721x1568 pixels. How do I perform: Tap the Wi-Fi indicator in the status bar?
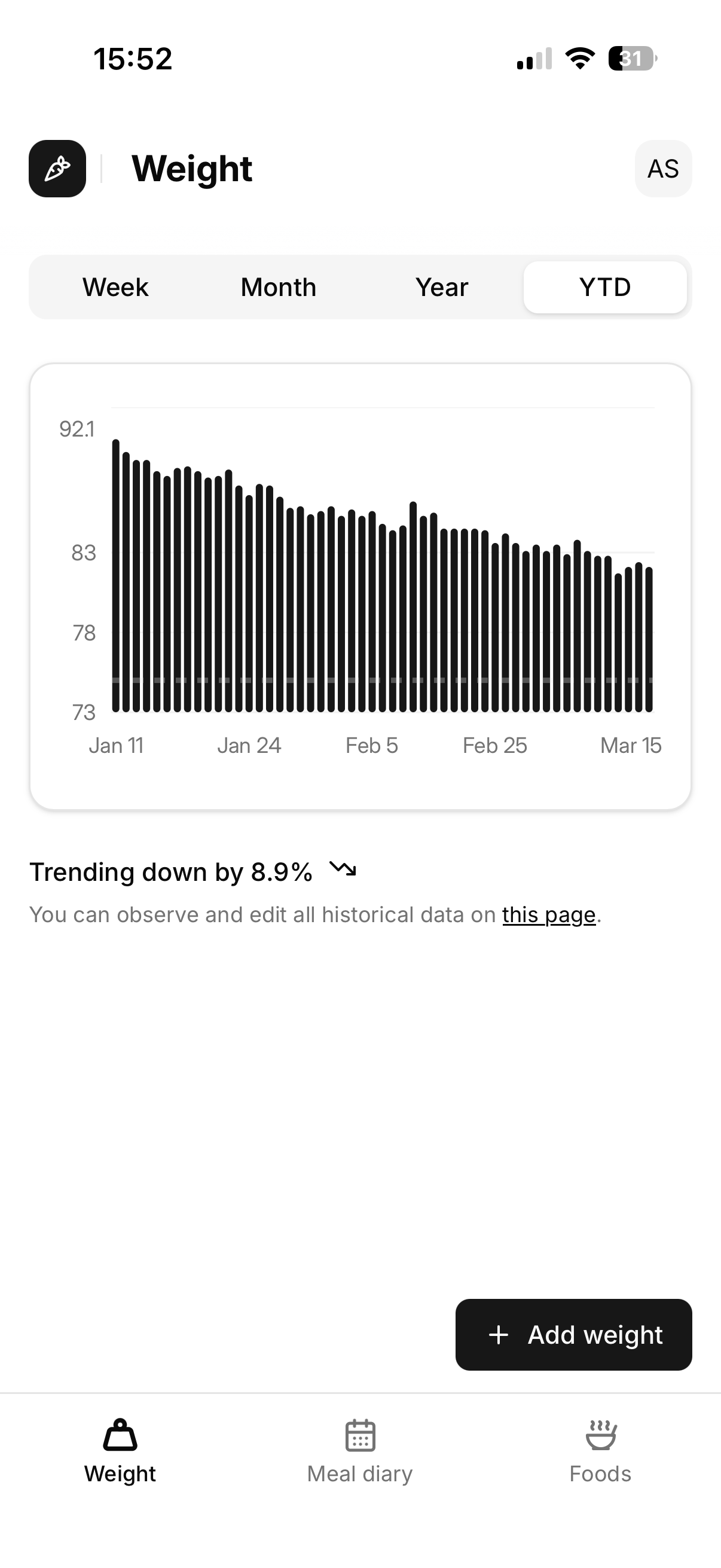pyautogui.click(x=579, y=58)
